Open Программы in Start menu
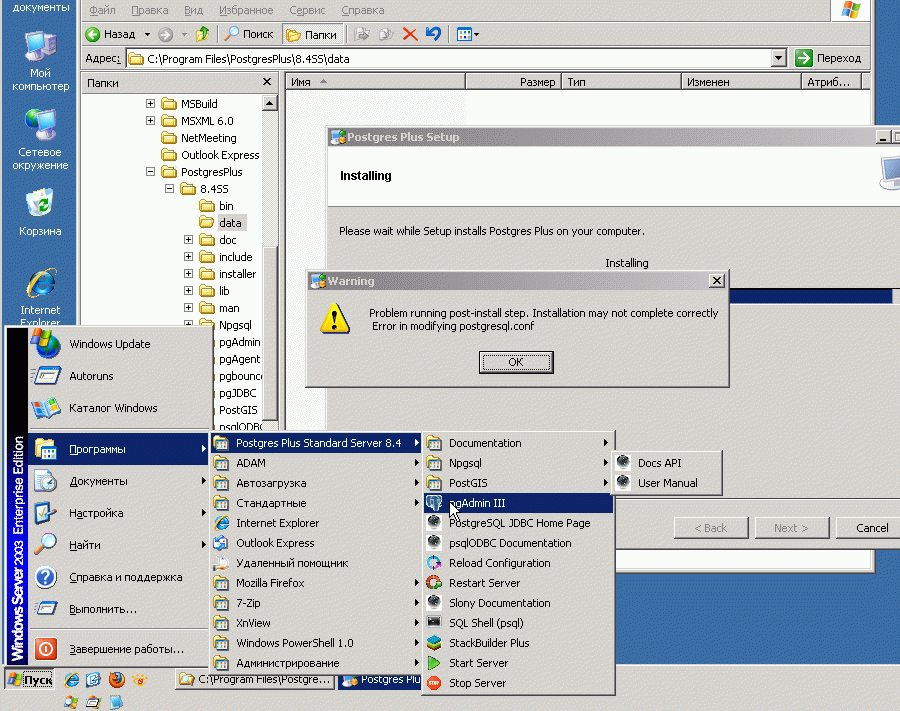The width and height of the screenshot is (900, 711). (119, 449)
